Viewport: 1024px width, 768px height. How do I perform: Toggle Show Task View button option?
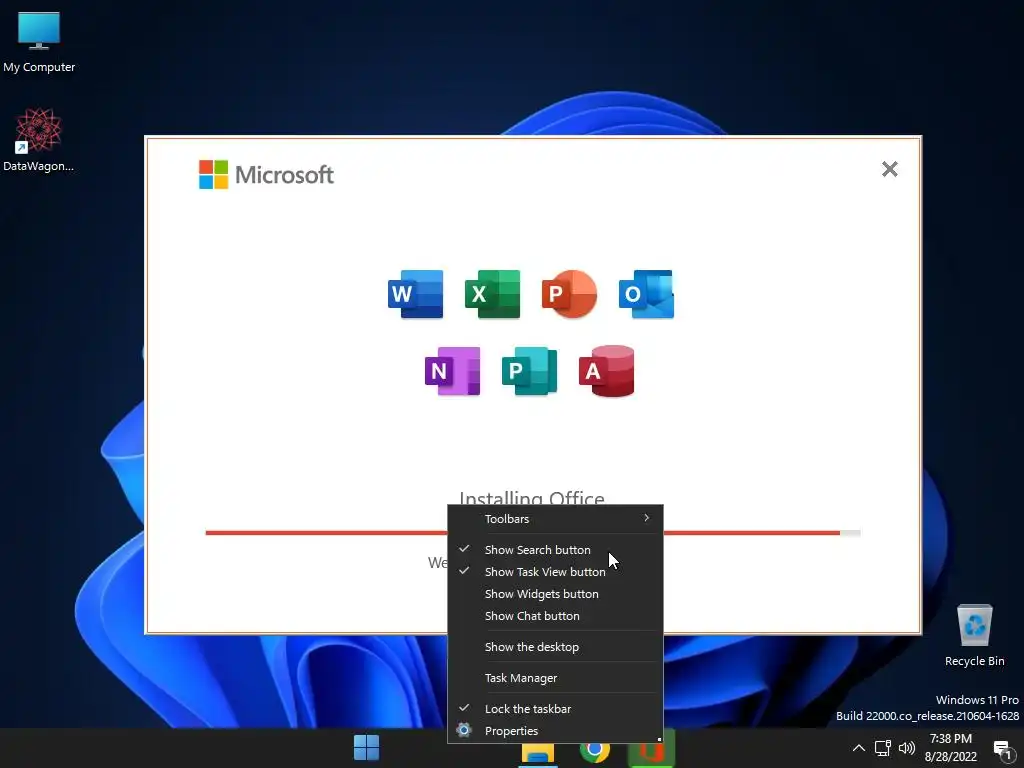[x=555, y=571]
